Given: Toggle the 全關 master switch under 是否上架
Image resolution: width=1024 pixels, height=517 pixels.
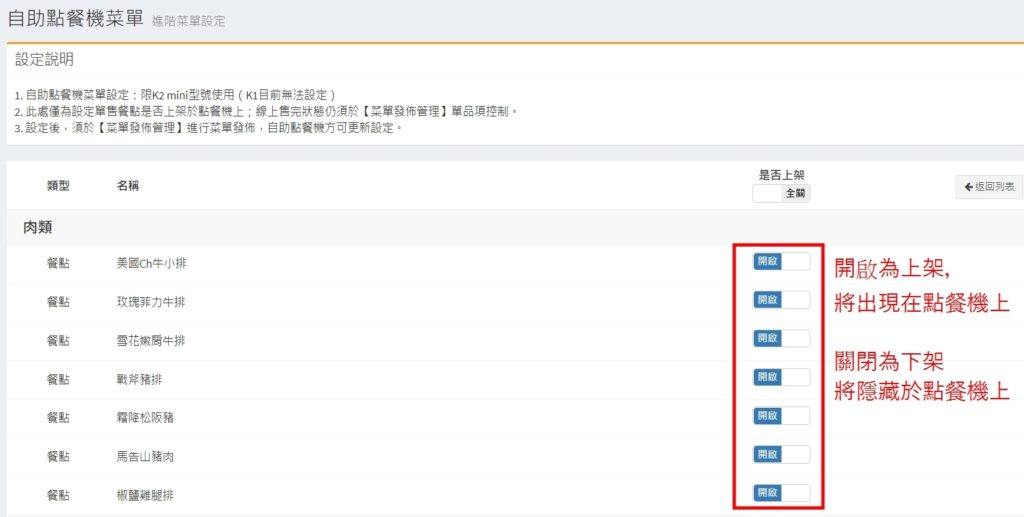Looking at the screenshot, I should pyautogui.click(x=781, y=193).
